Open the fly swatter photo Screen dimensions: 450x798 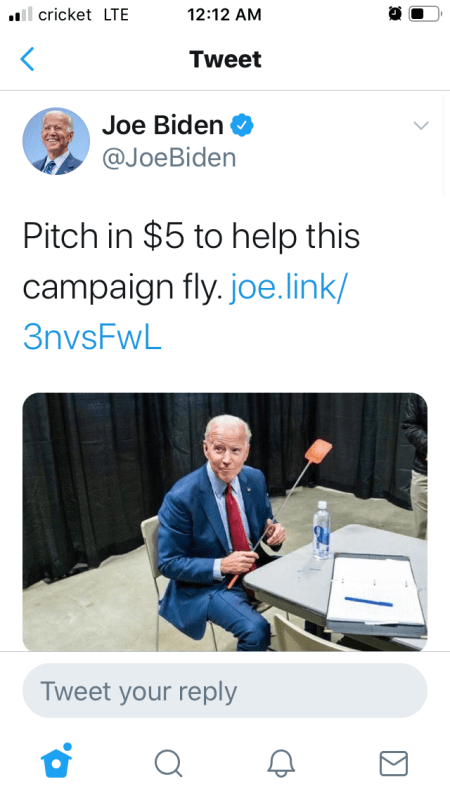coord(225,522)
